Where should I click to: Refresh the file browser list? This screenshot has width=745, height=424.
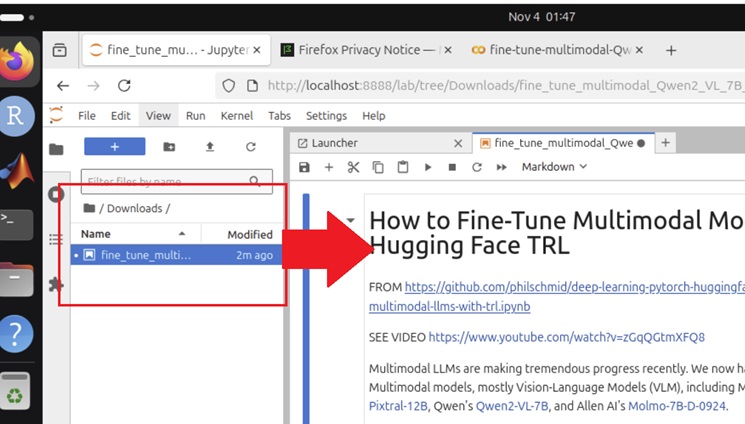click(251, 147)
